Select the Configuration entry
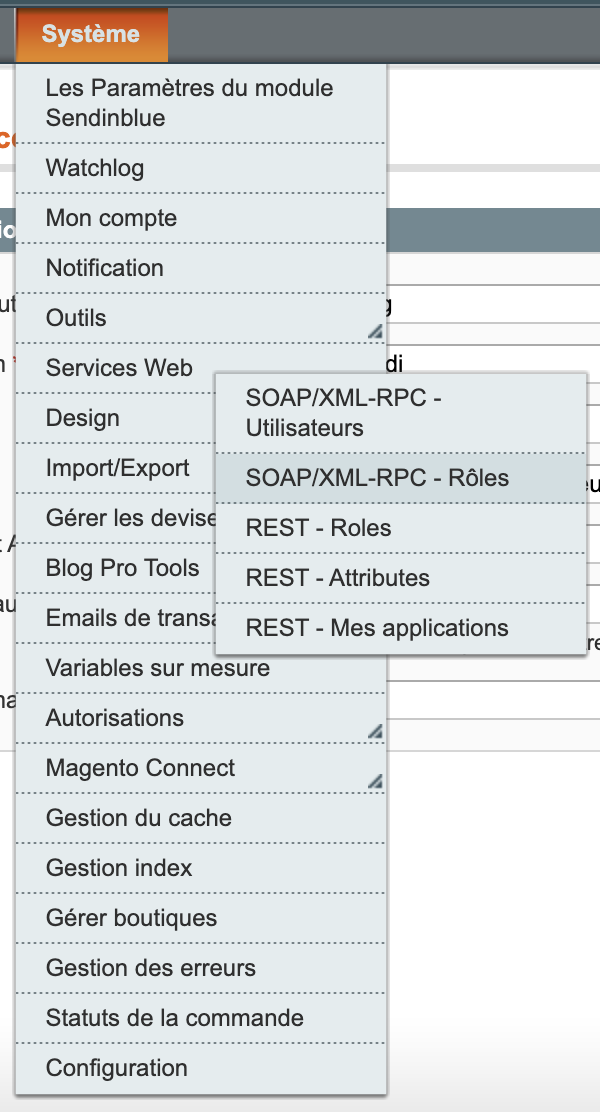The image size is (600, 1112). (x=117, y=1068)
